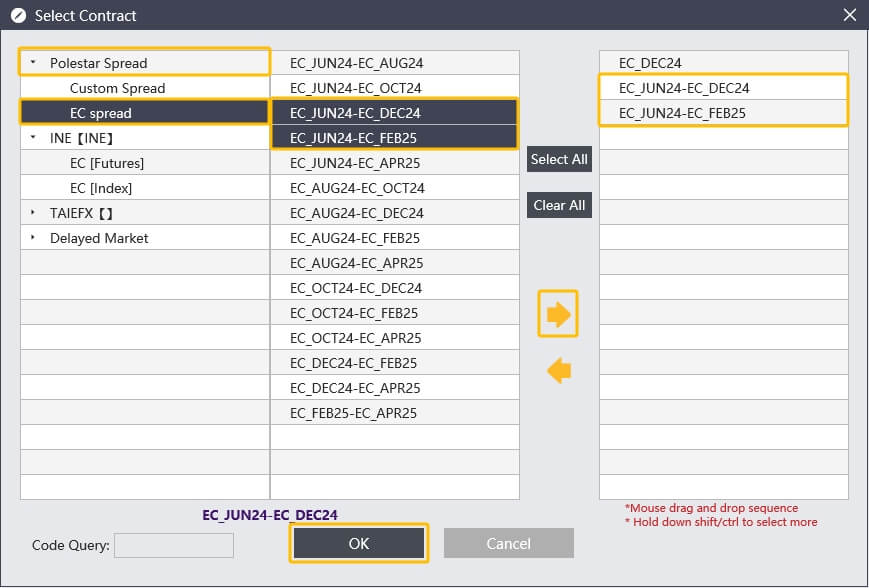Cancel the contract selection

[x=508, y=543]
